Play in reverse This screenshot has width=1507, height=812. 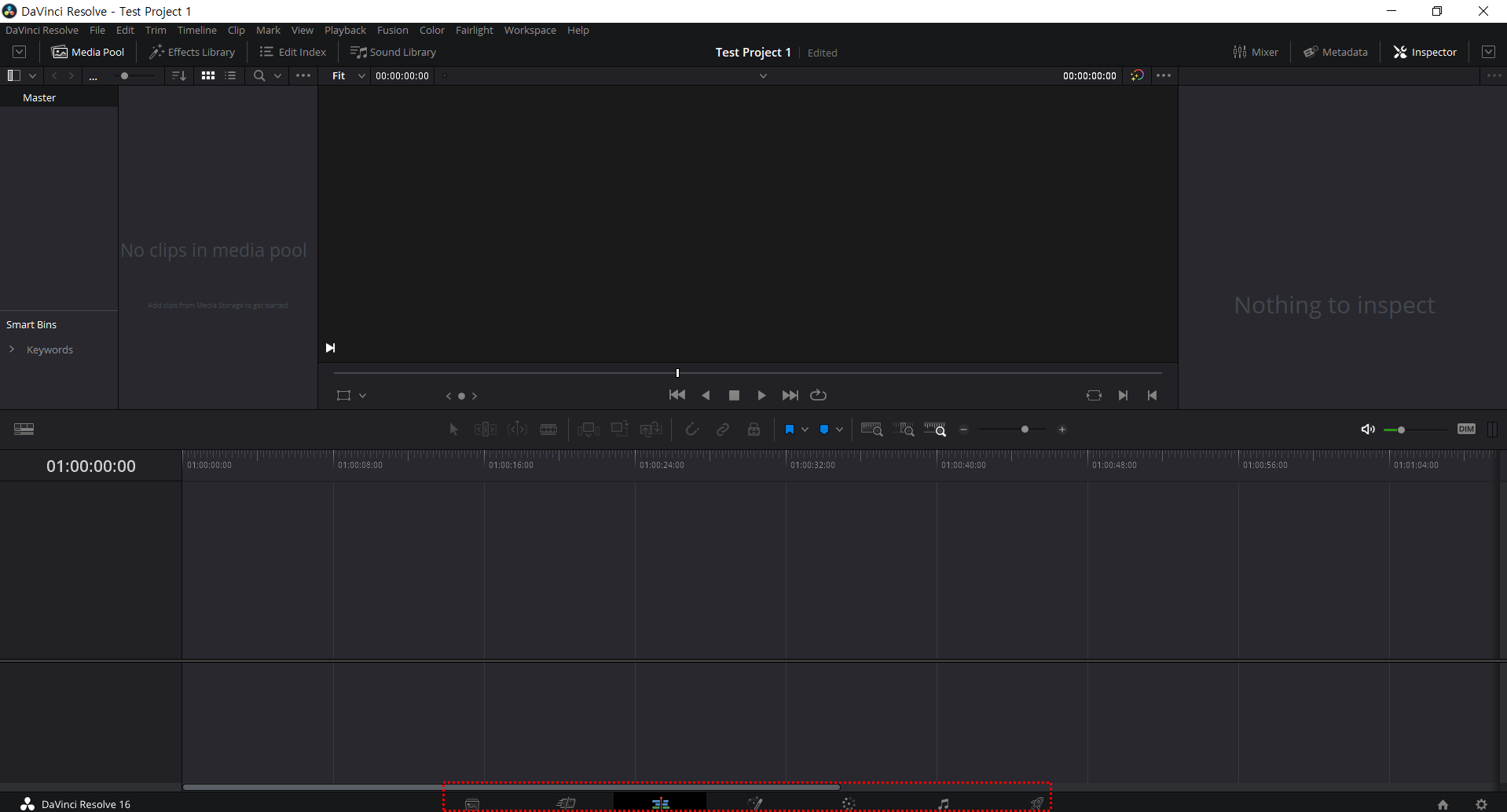click(x=706, y=395)
